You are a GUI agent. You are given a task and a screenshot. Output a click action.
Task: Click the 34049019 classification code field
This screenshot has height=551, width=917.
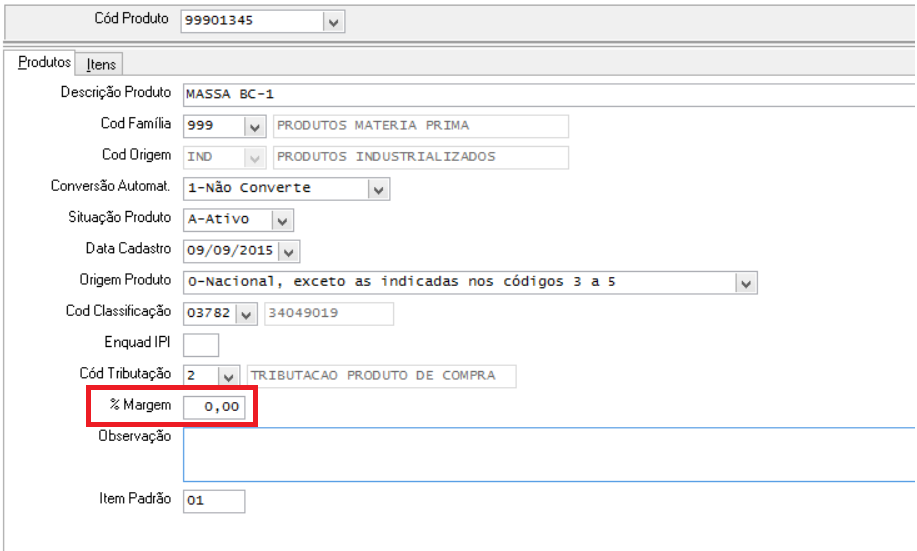[x=329, y=314]
